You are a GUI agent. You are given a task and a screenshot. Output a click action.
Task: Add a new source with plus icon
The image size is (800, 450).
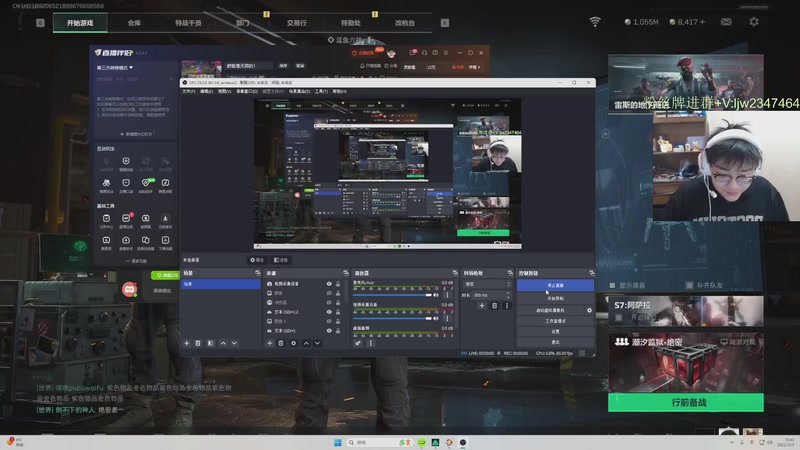click(x=269, y=343)
